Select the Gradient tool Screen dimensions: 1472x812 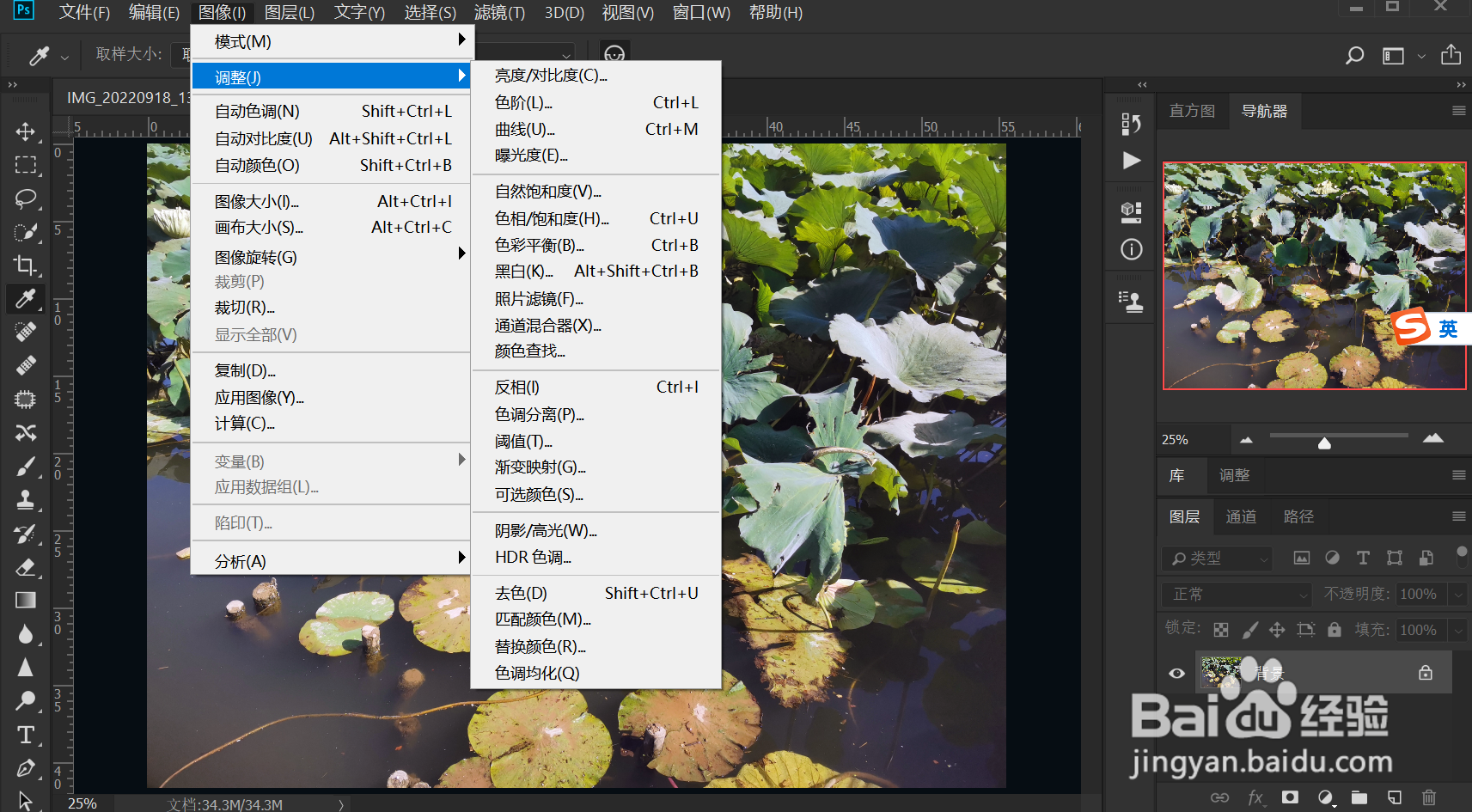click(x=25, y=600)
